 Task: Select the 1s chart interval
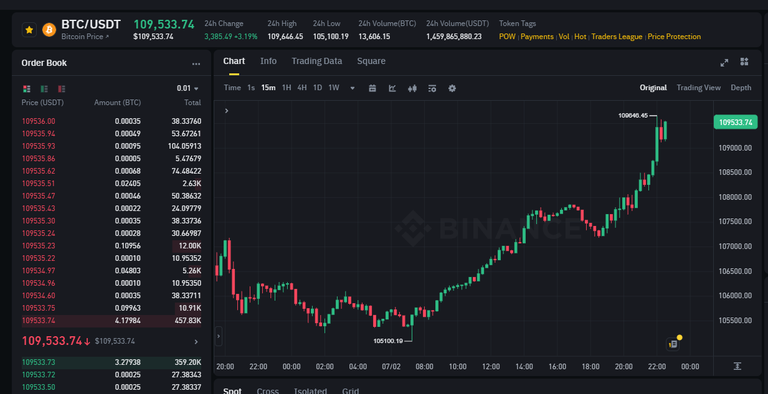coord(251,88)
